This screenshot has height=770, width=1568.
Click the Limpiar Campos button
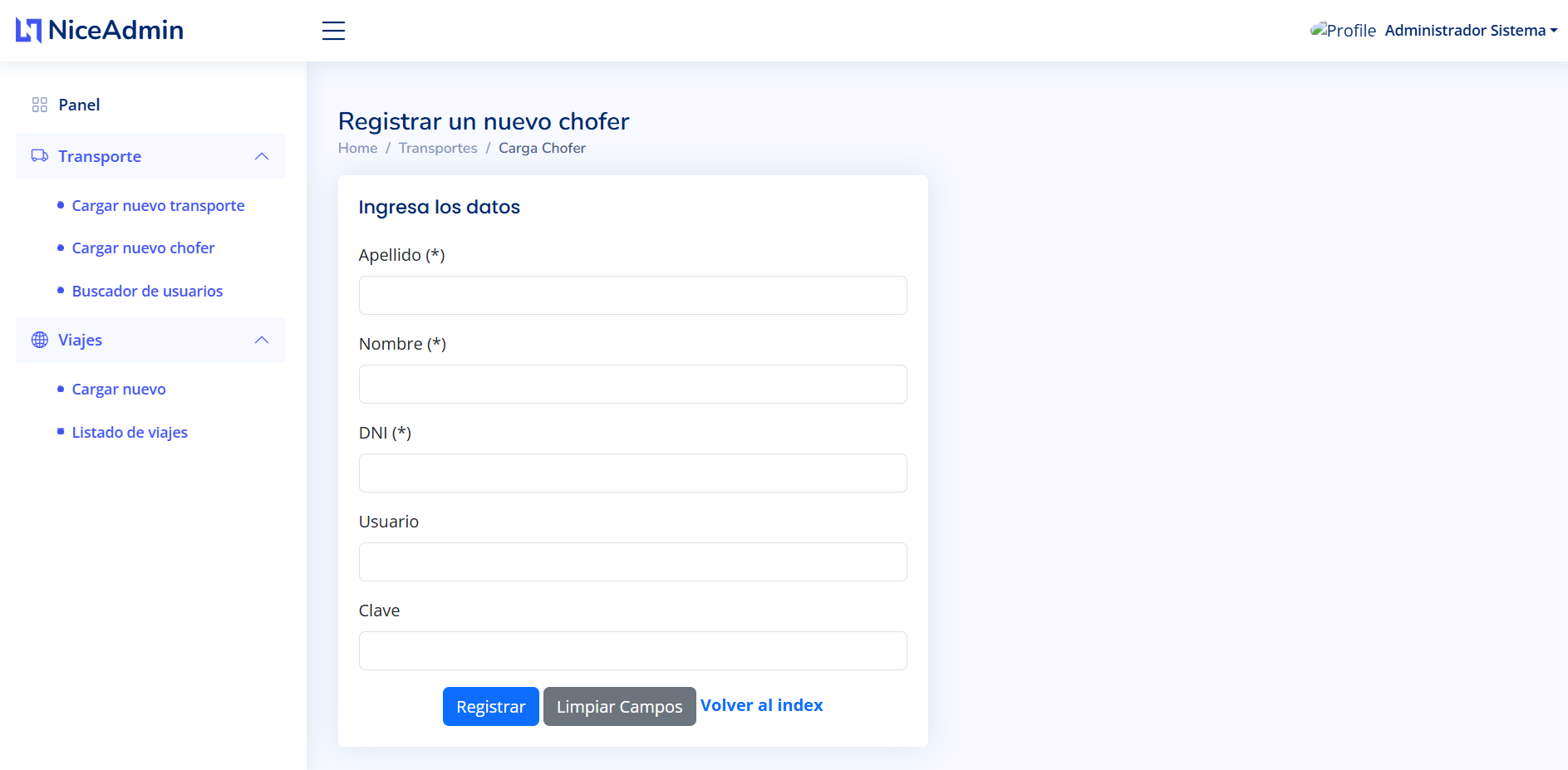pyautogui.click(x=619, y=705)
